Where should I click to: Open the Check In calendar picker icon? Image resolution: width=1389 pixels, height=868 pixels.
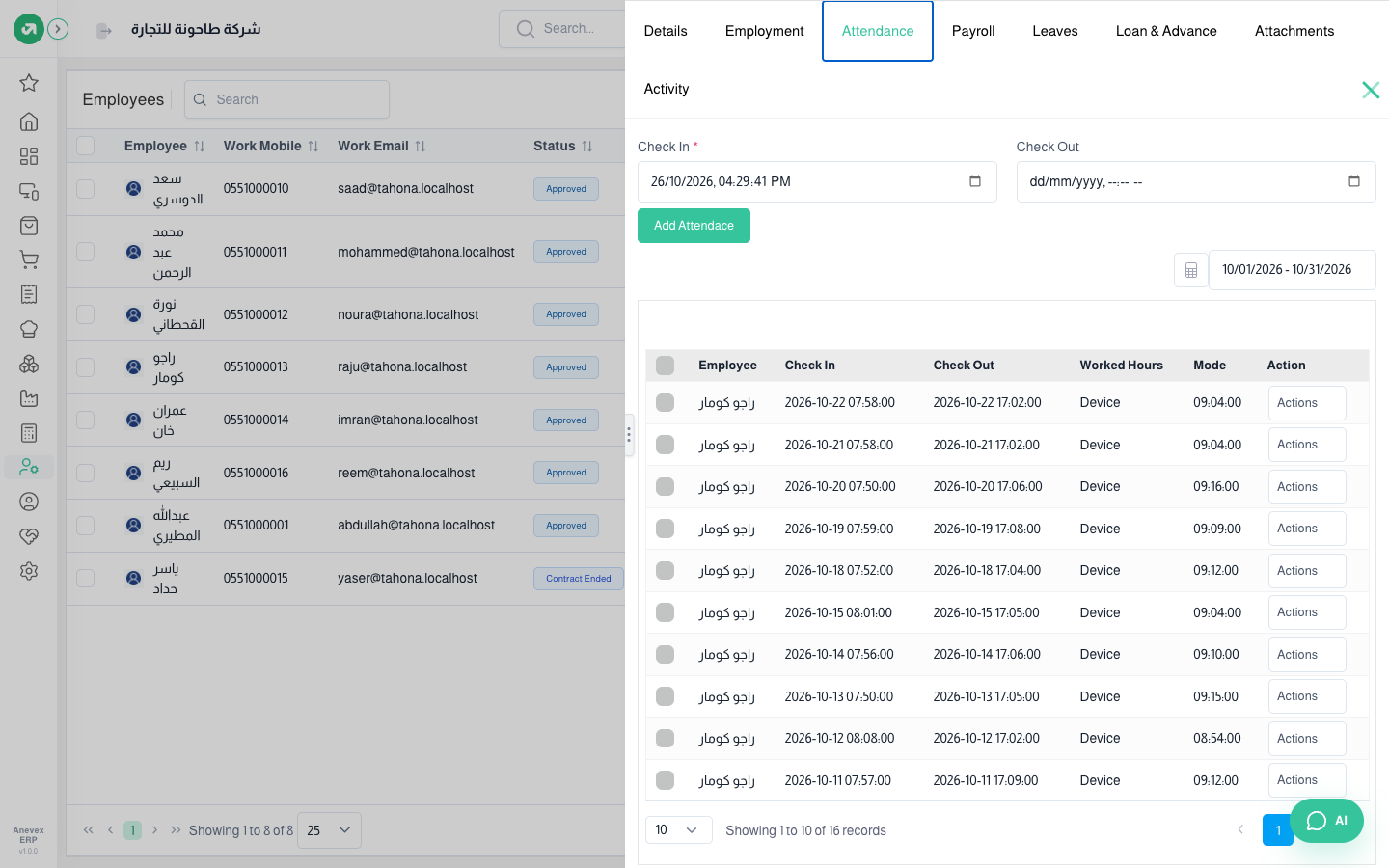click(975, 181)
